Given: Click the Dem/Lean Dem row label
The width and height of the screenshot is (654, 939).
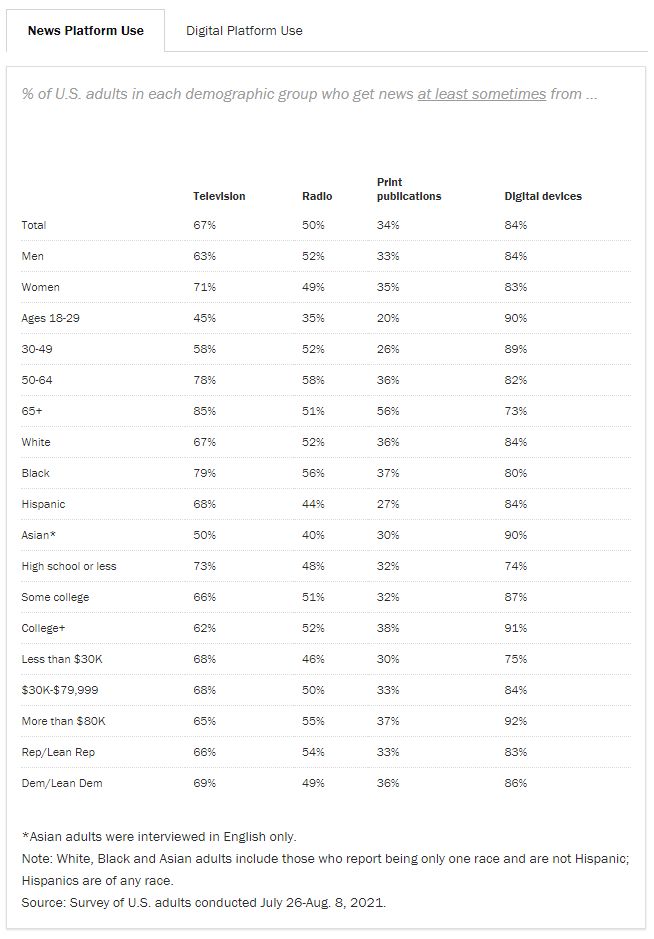Looking at the screenshot, I should [x=61, y=783].
